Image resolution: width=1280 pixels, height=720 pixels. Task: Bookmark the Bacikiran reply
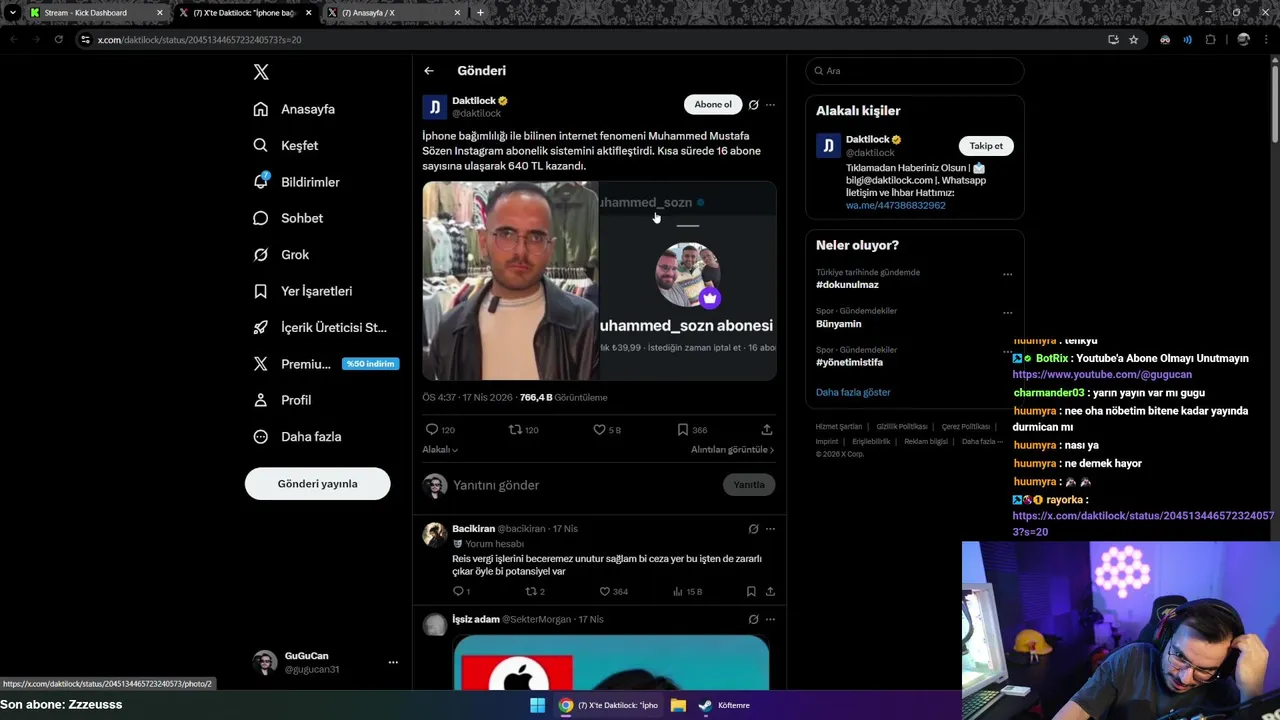pyautogui.click(x=751, y=592)
